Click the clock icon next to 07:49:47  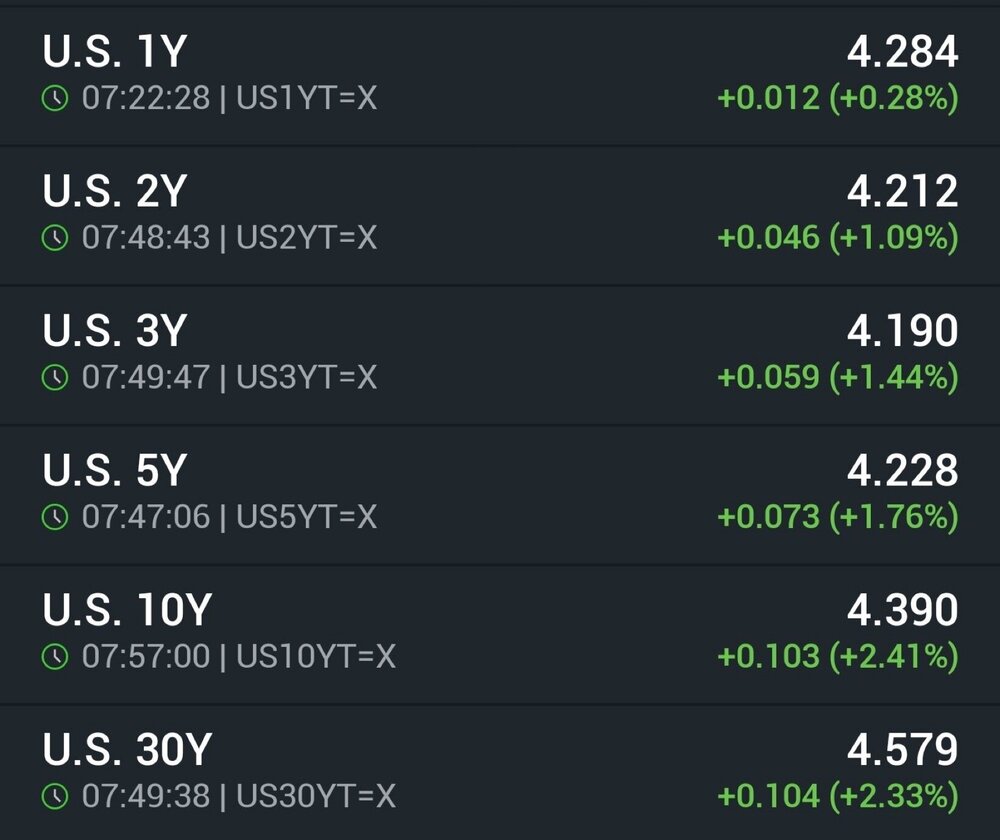coord(56,377)
